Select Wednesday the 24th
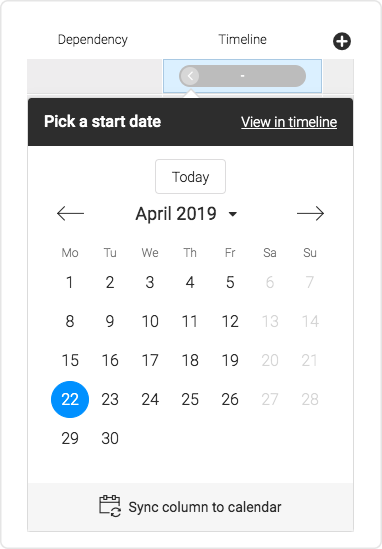The width and height of the screenshot is (382, 549). coord(150,399)
